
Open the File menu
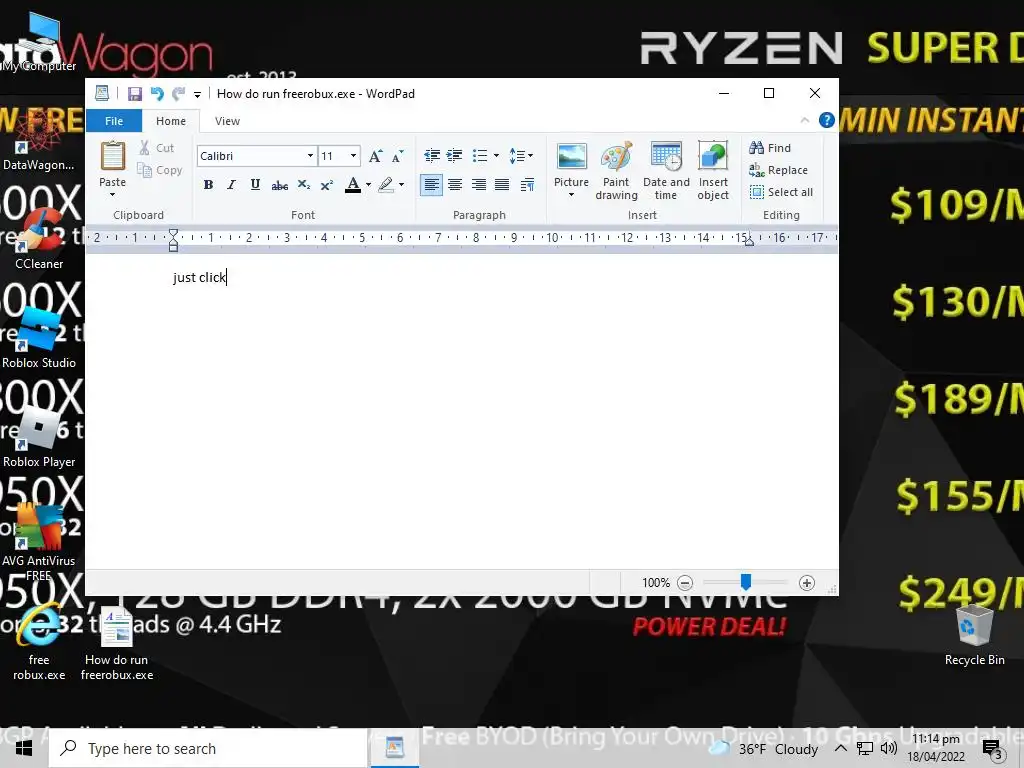click(x=114, y=121)
